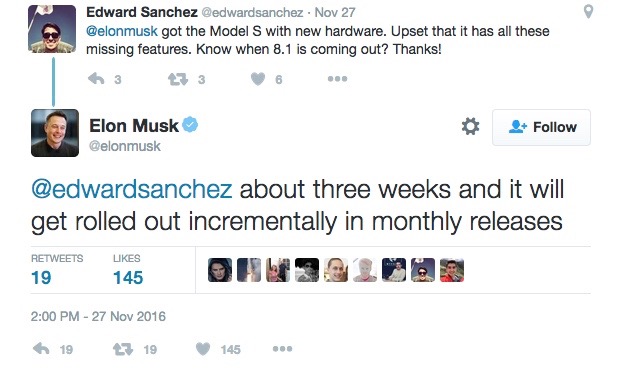This screenshot has height=383, width=625.
Task: Open more options on Elon Musk's tweet
Action: pyautogui.click(x=282, y=349)
